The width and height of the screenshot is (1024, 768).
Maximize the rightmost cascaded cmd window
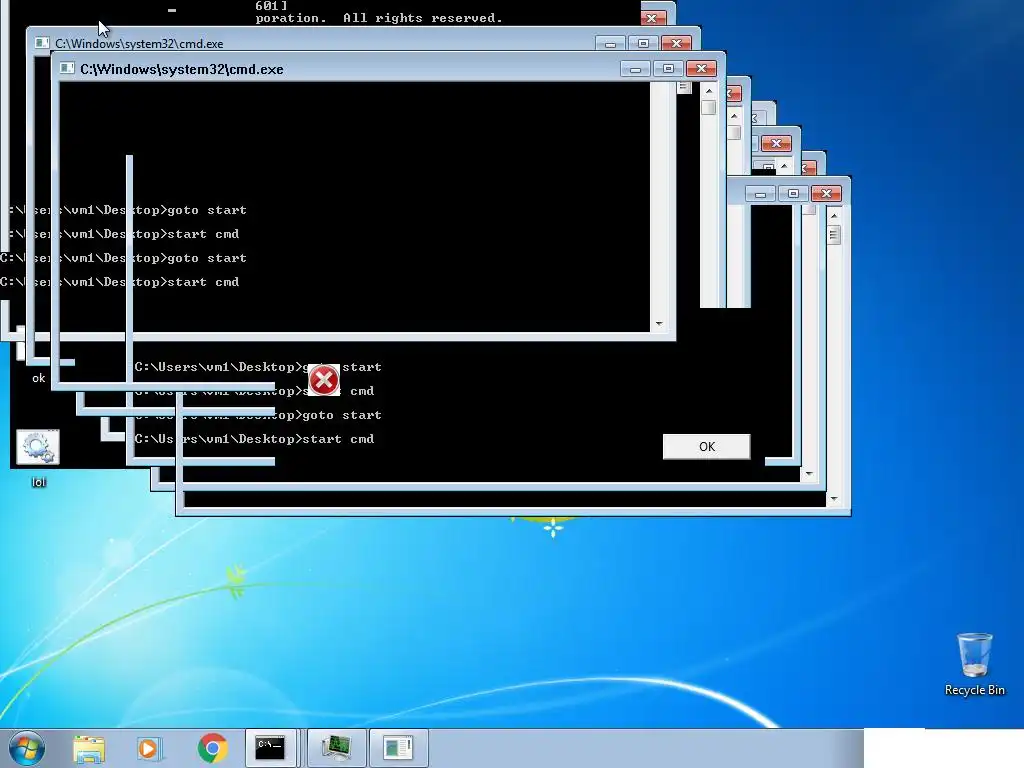point(793,194)
